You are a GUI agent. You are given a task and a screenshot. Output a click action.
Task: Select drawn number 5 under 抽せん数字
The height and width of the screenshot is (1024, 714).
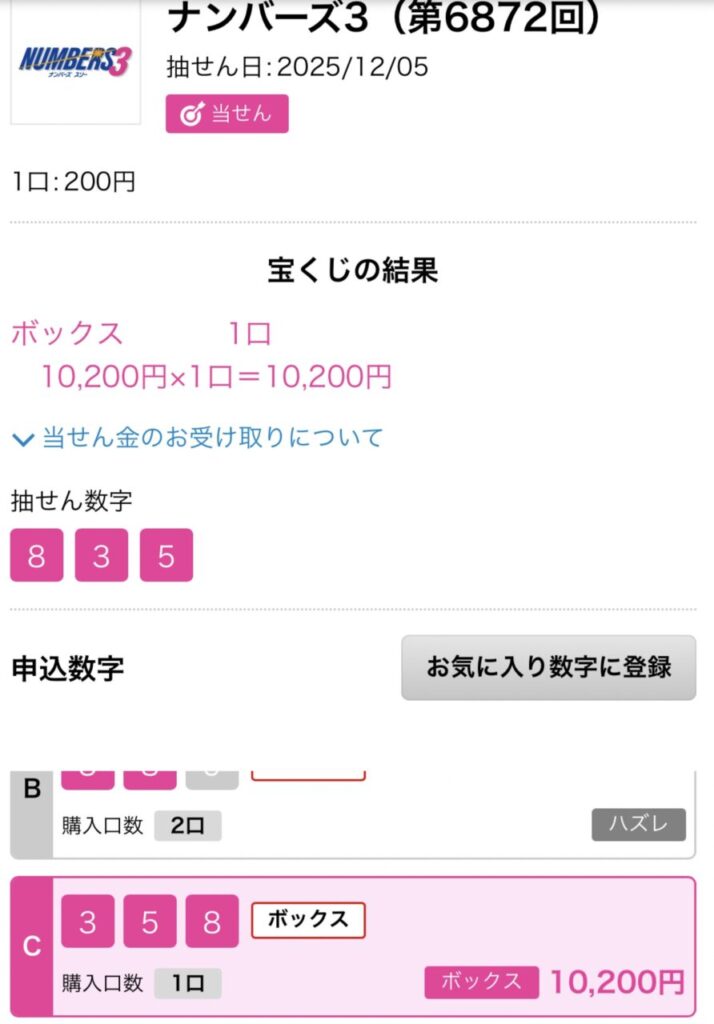tap(166, 555)
